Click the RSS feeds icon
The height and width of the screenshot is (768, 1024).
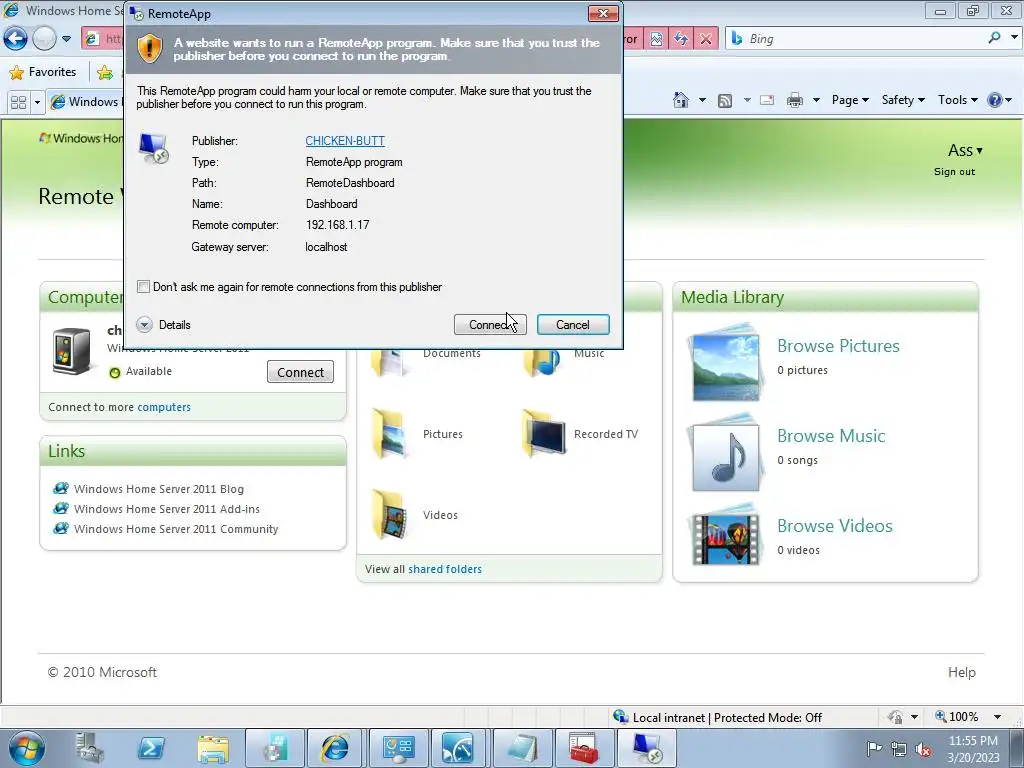[x=725, y=100]
